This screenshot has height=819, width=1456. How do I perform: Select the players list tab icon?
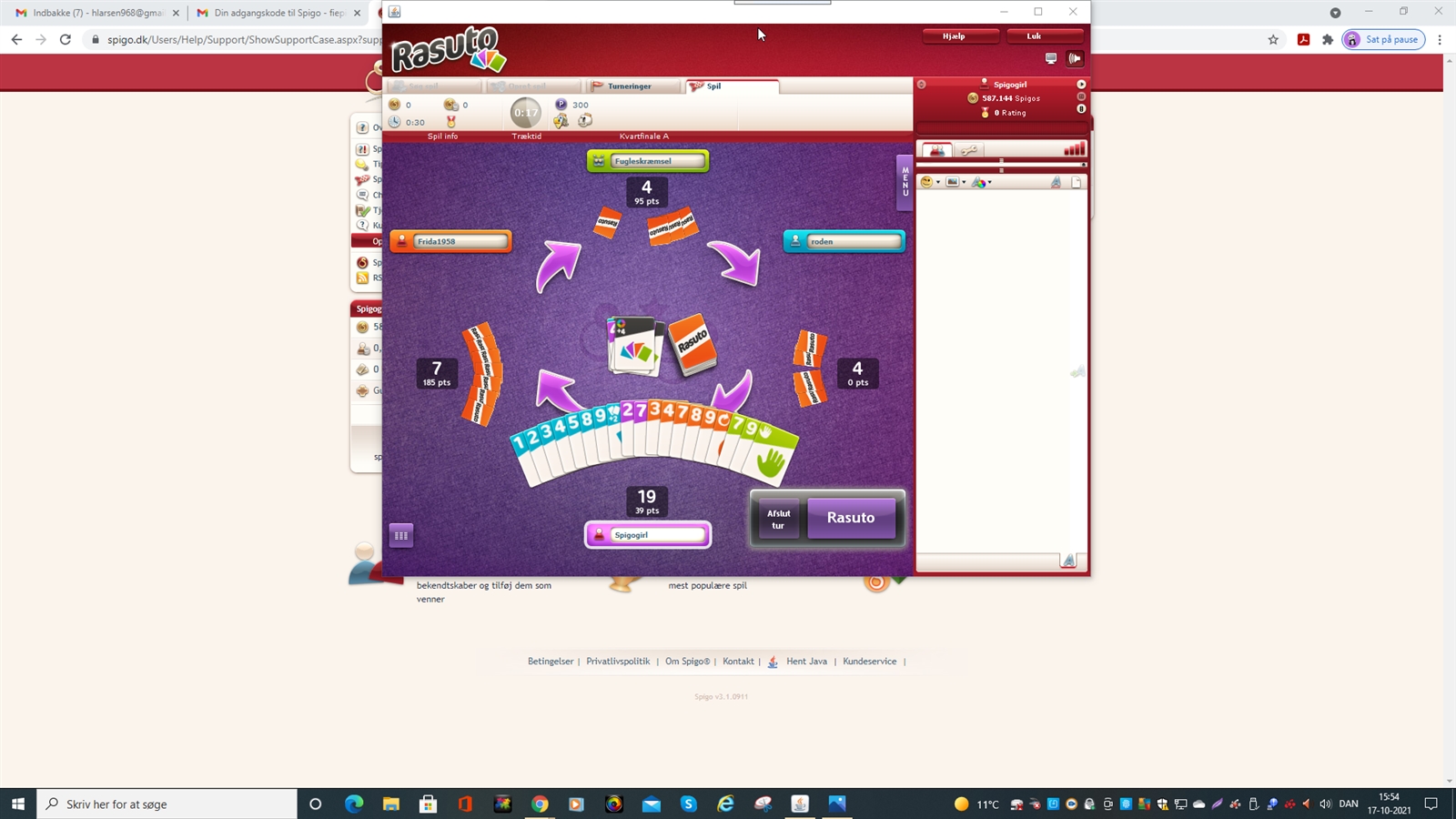[x=936, y=150]
